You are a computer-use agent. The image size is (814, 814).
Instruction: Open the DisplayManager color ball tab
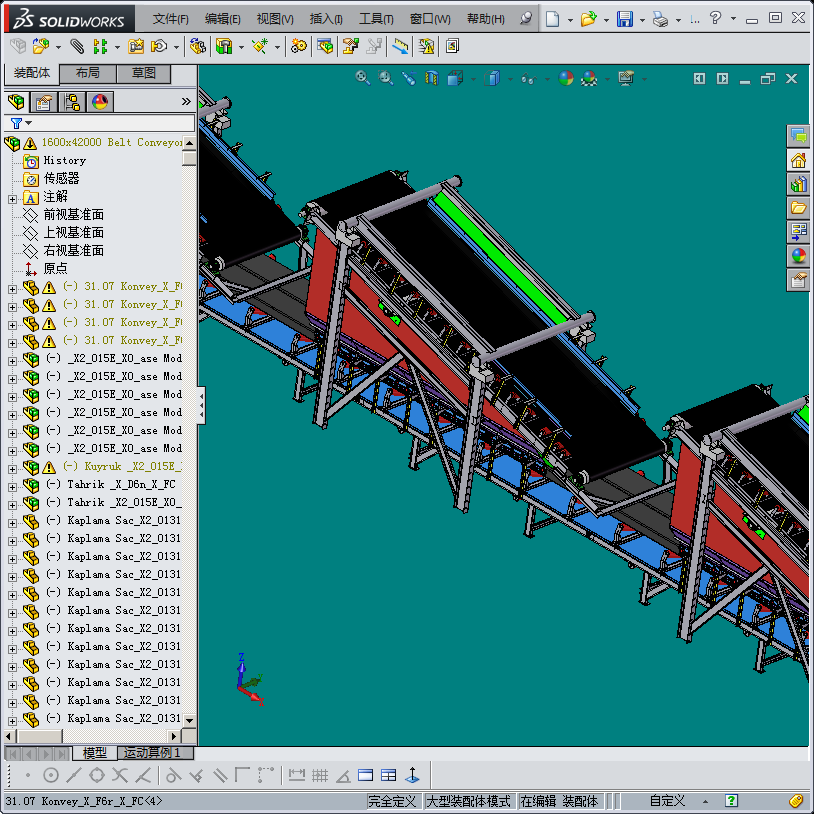pyautogui.click(x=100, y=102)
